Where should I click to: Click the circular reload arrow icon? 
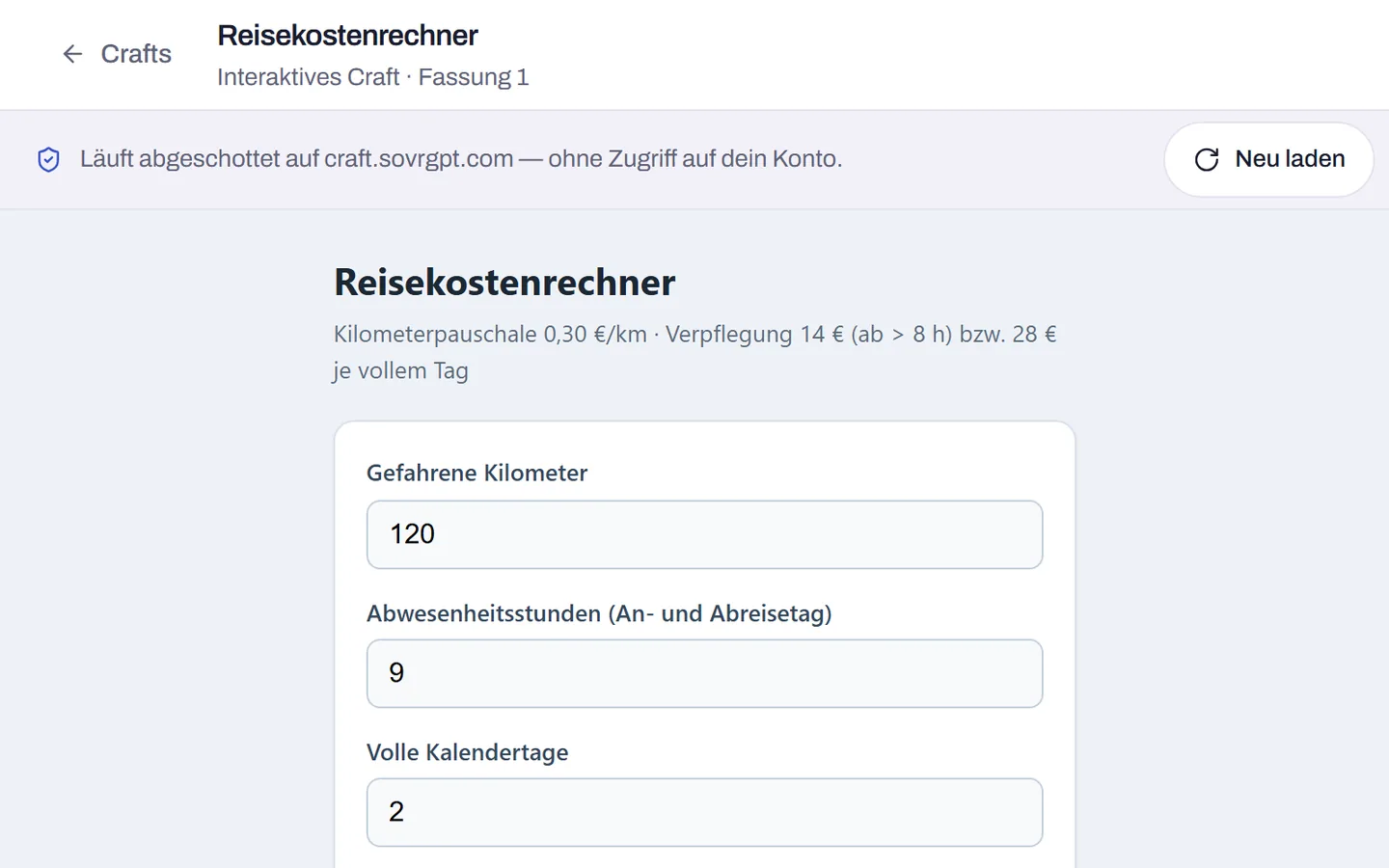1207,159
